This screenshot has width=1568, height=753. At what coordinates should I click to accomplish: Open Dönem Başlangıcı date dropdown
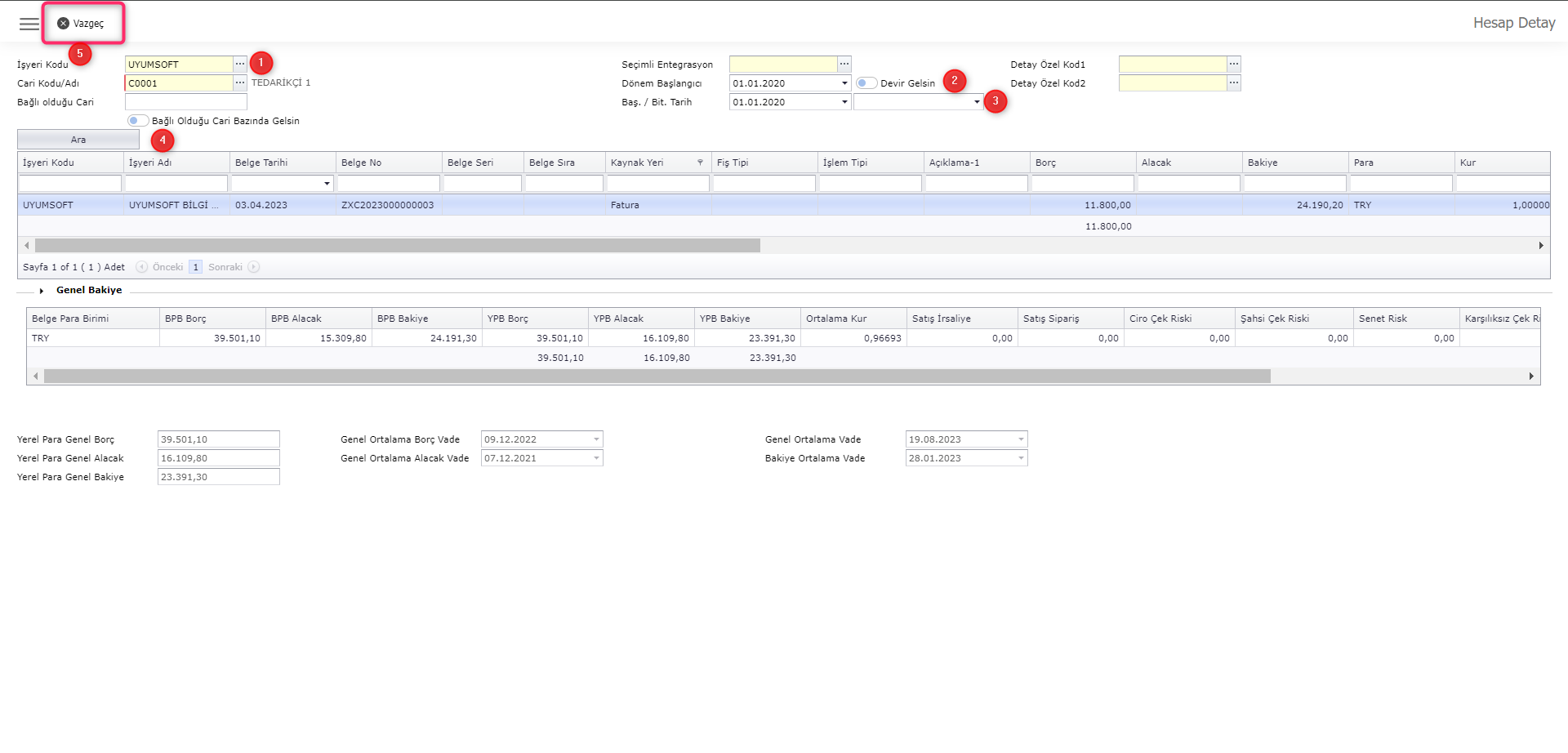pos(844,83)
